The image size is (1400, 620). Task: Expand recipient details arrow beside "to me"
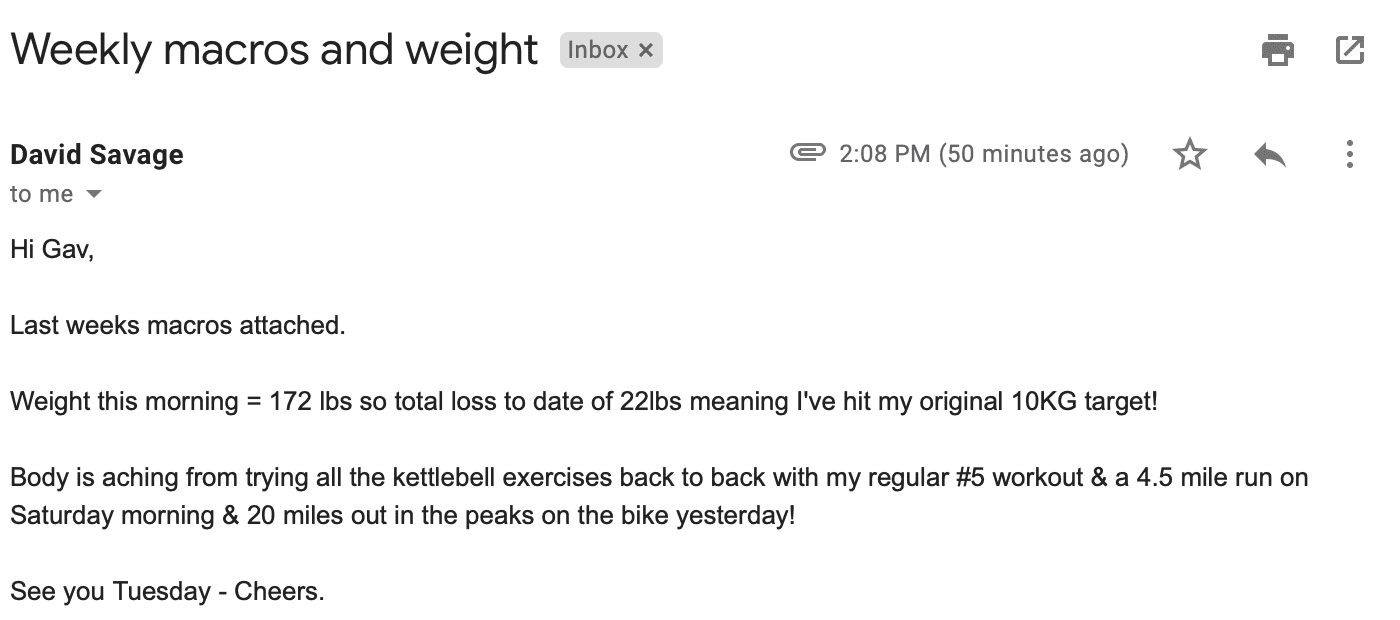pyautogui.click(x=94, y=194)
